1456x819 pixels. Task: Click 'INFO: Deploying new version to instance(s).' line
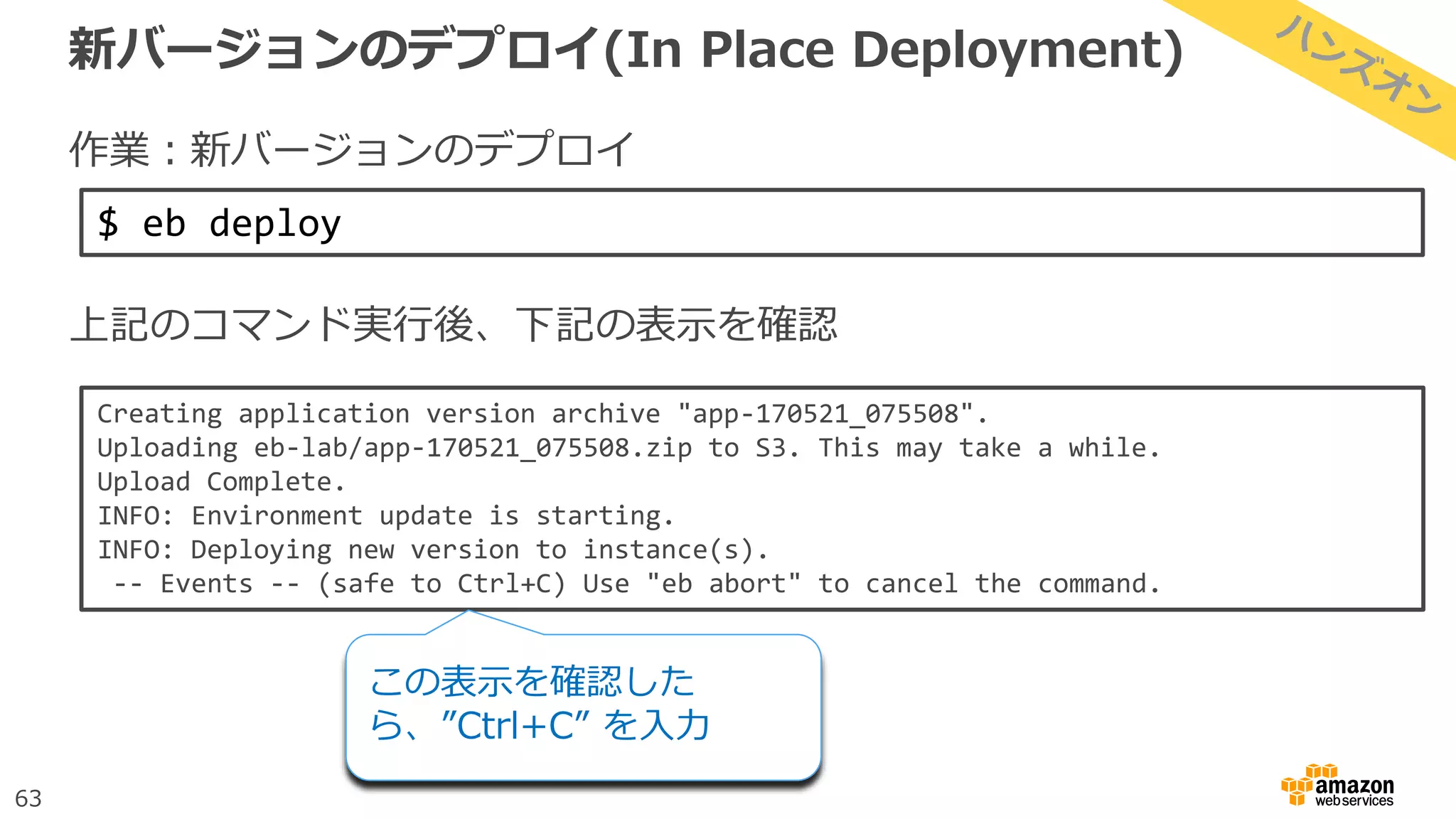click(x=433, y=550)
